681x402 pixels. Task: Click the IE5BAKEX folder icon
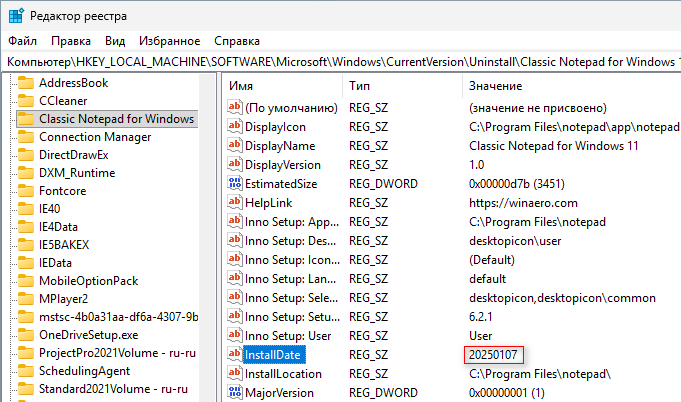[x=26, y=245]
